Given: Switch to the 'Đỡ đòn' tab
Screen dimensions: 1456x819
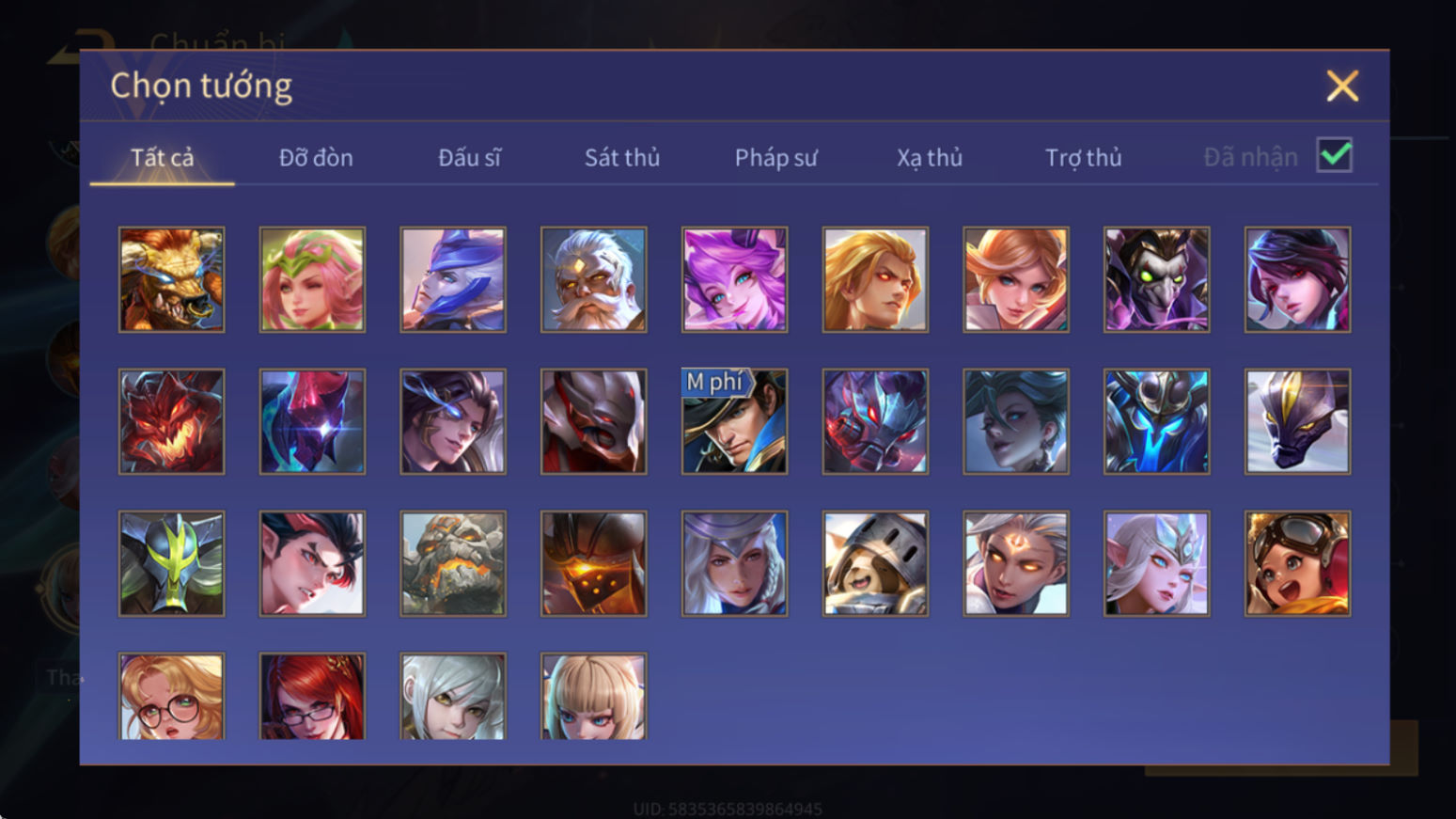Looking at the screenshot, I should point(316,157).
